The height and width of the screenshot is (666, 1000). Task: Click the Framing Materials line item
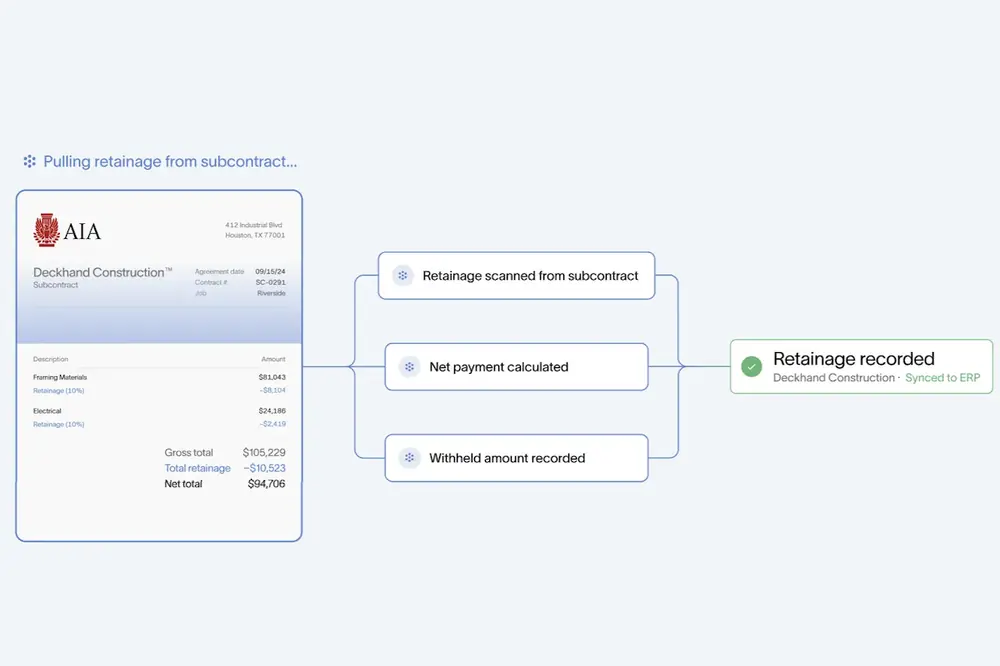click(x=60, y=378)
